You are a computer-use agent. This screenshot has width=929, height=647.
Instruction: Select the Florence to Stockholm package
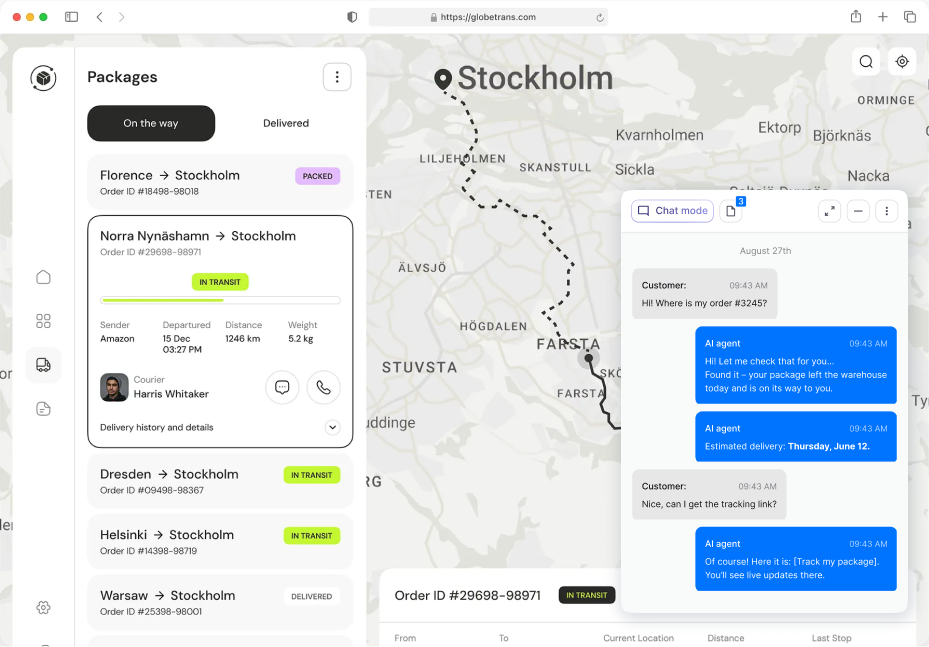(x=220, y=182)
